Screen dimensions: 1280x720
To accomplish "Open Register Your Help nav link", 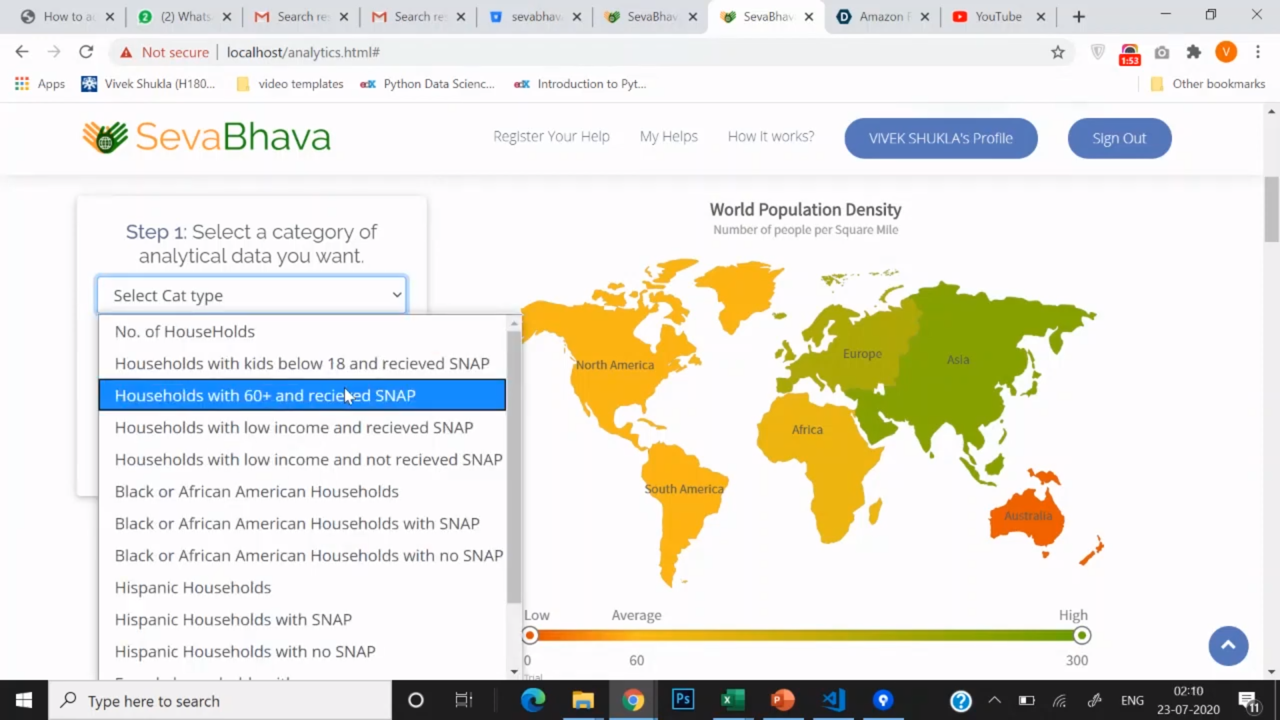I will pos(551,136).
